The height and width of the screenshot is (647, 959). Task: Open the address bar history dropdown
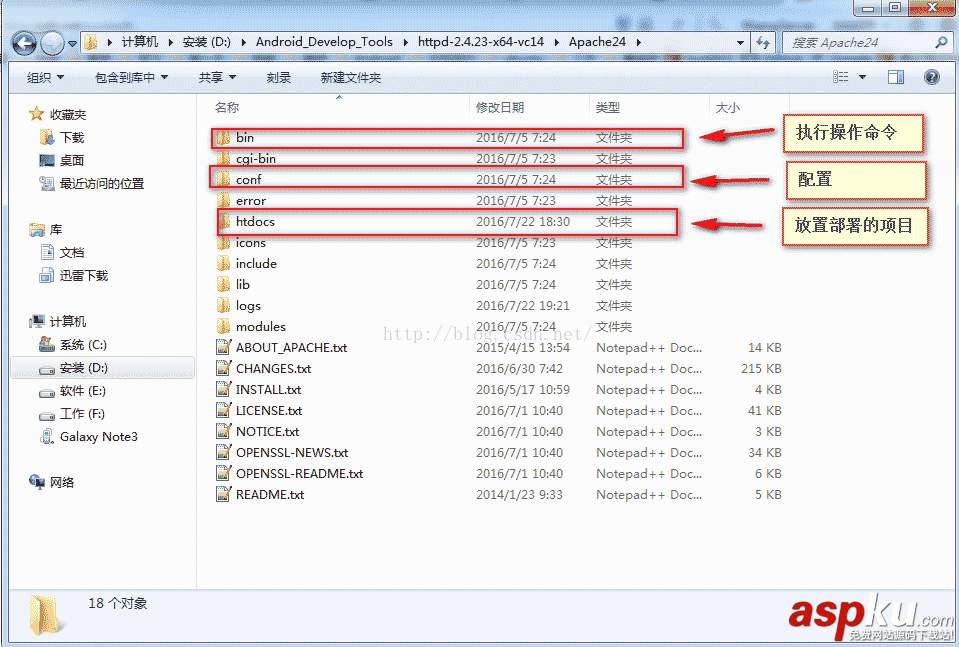coord(740,43)
